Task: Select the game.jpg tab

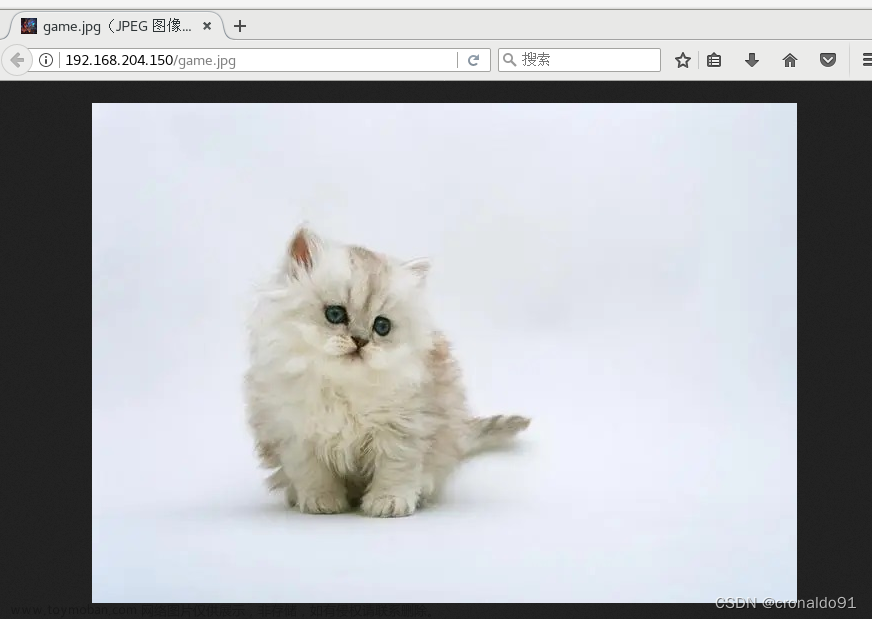Action: (116, 26)
